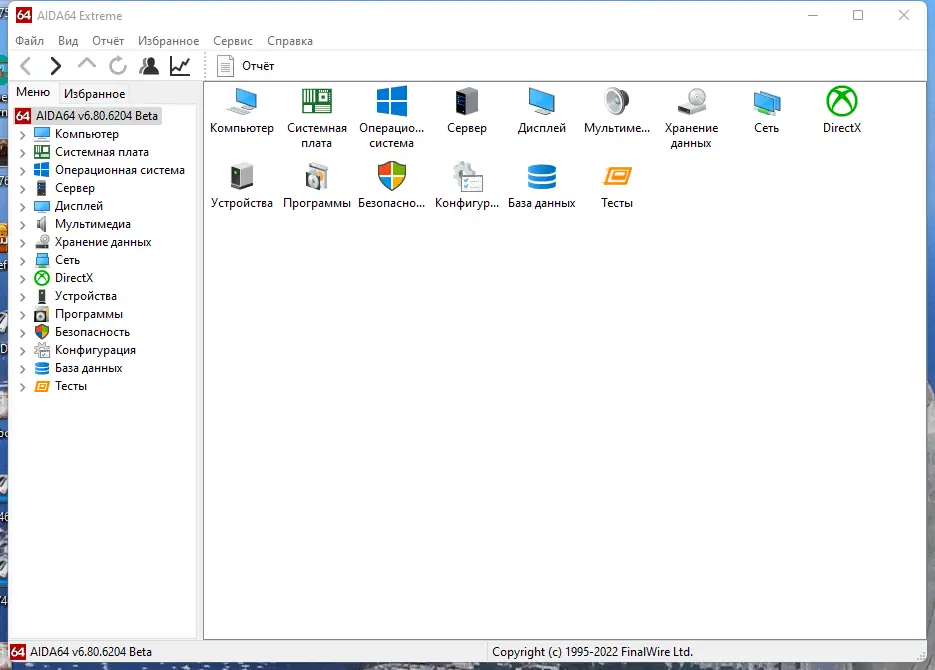Open the Вид menu
935x670 pixels.
click(68, 41)
